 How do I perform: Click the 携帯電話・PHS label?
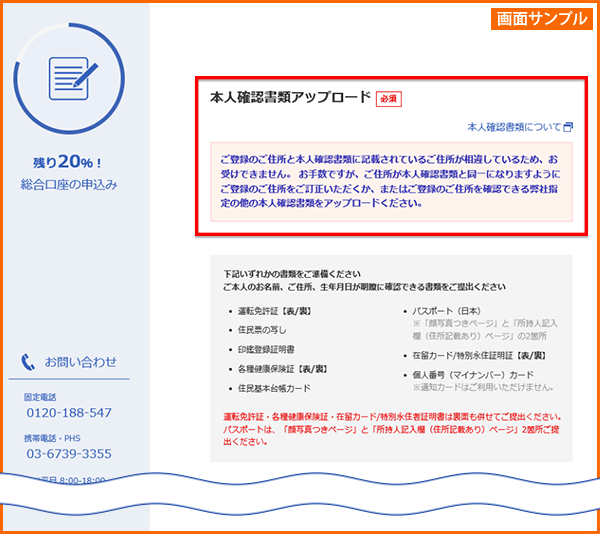pos(52,438)
